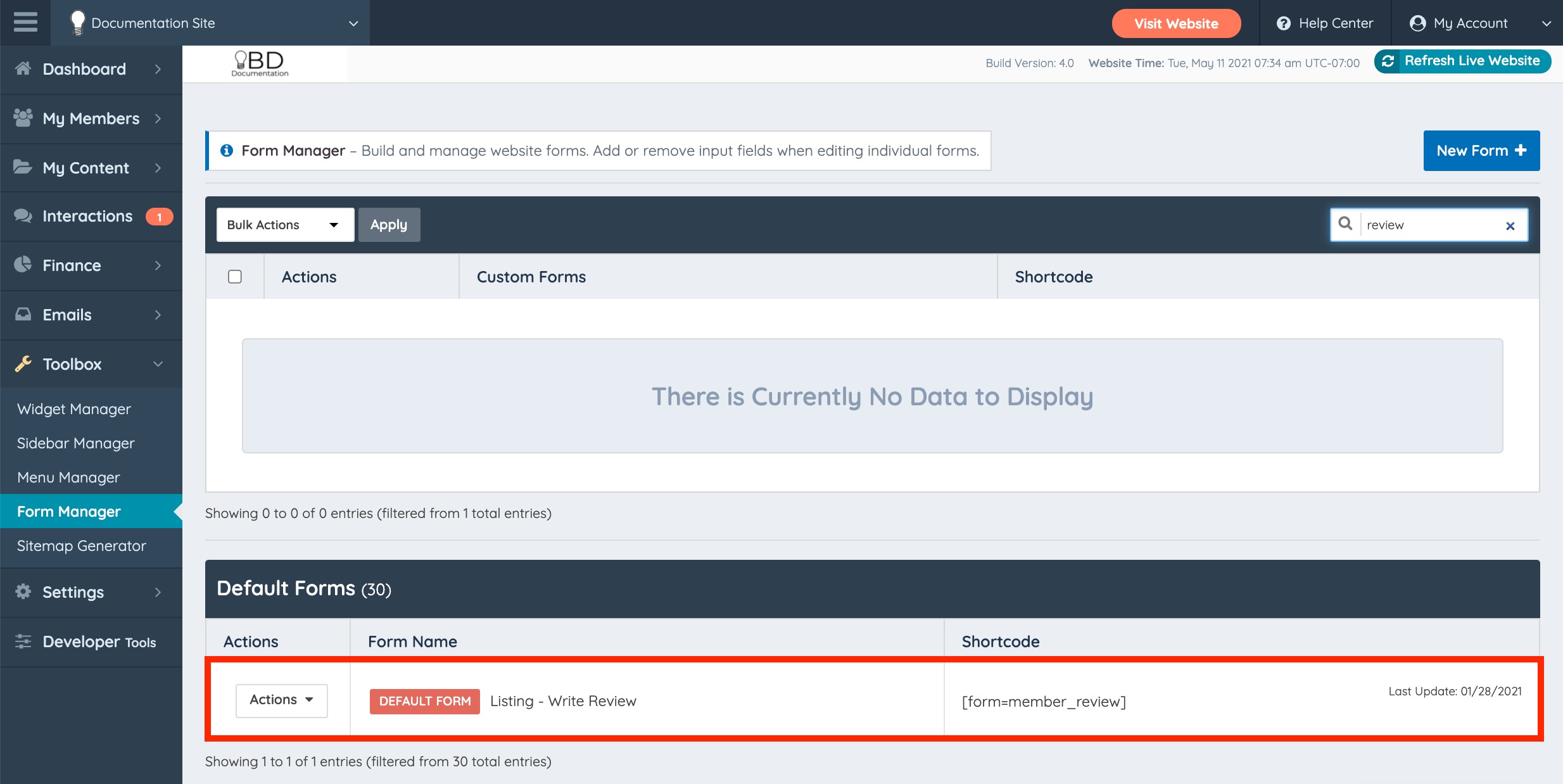
Task: Open the Developer Tools sliders icon
Action: tap(23, 641)
